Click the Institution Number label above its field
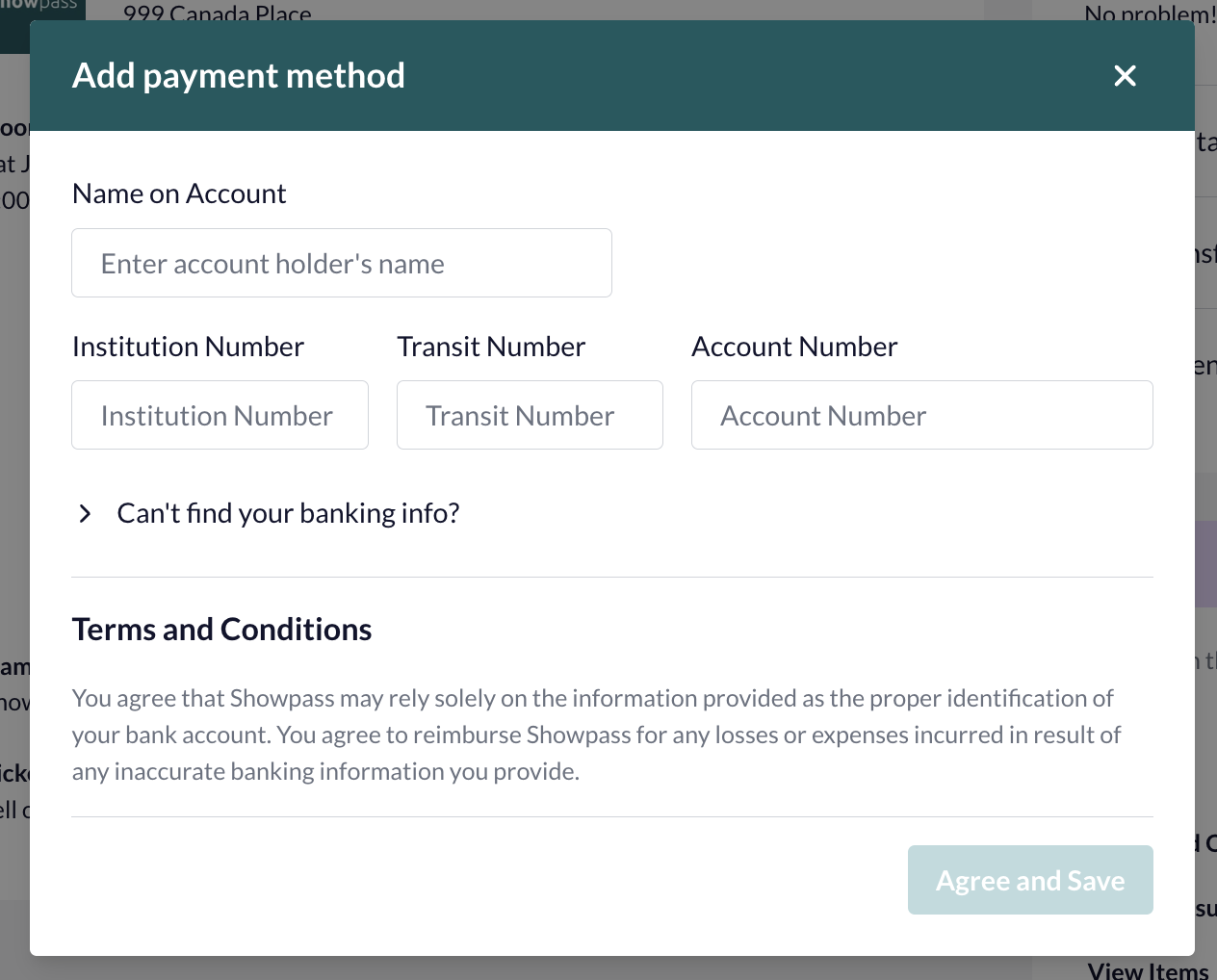 (x=188, y=347)
